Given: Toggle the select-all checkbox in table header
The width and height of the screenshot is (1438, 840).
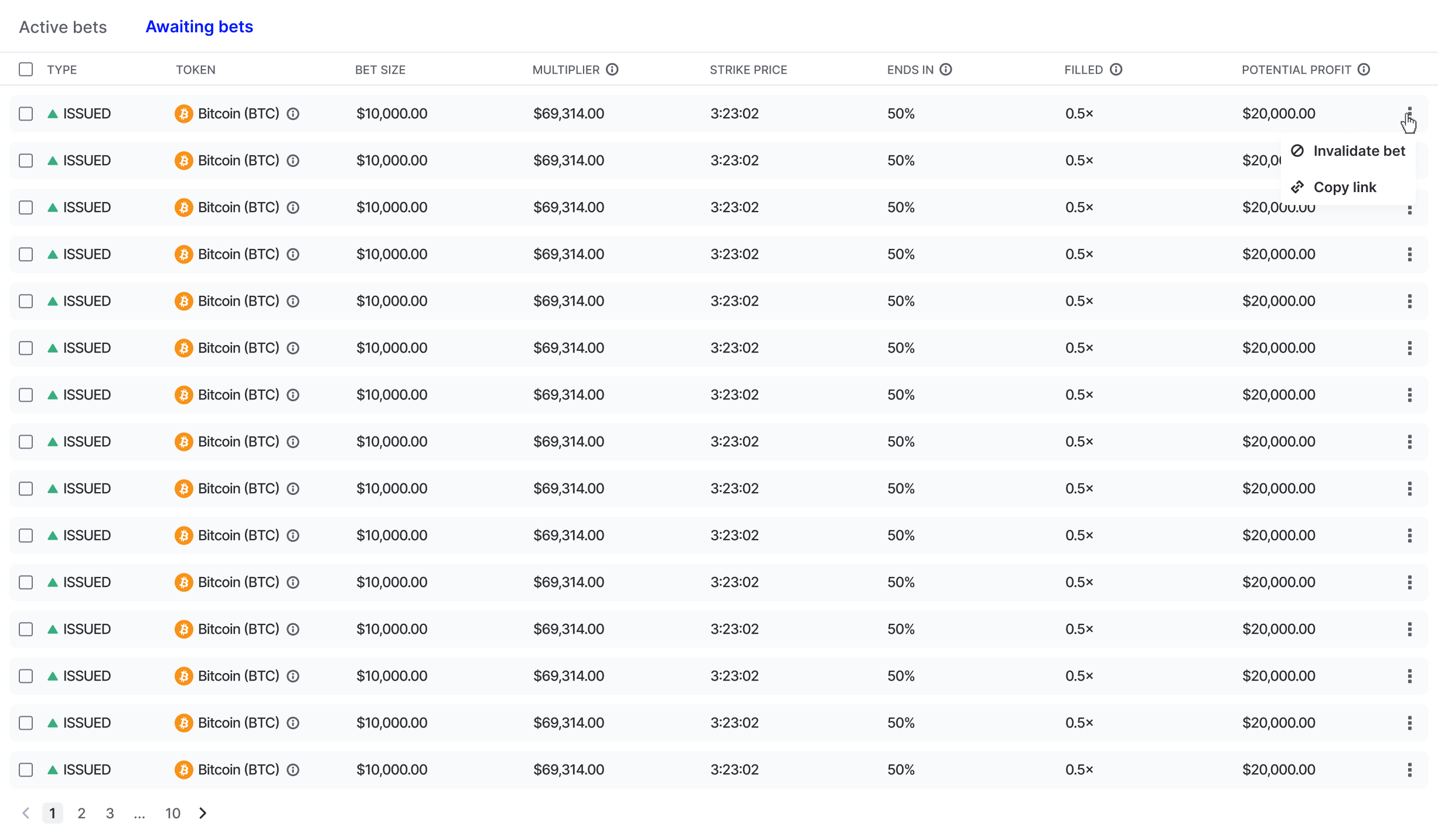Looking at the screenshot, I should [26, 70].
